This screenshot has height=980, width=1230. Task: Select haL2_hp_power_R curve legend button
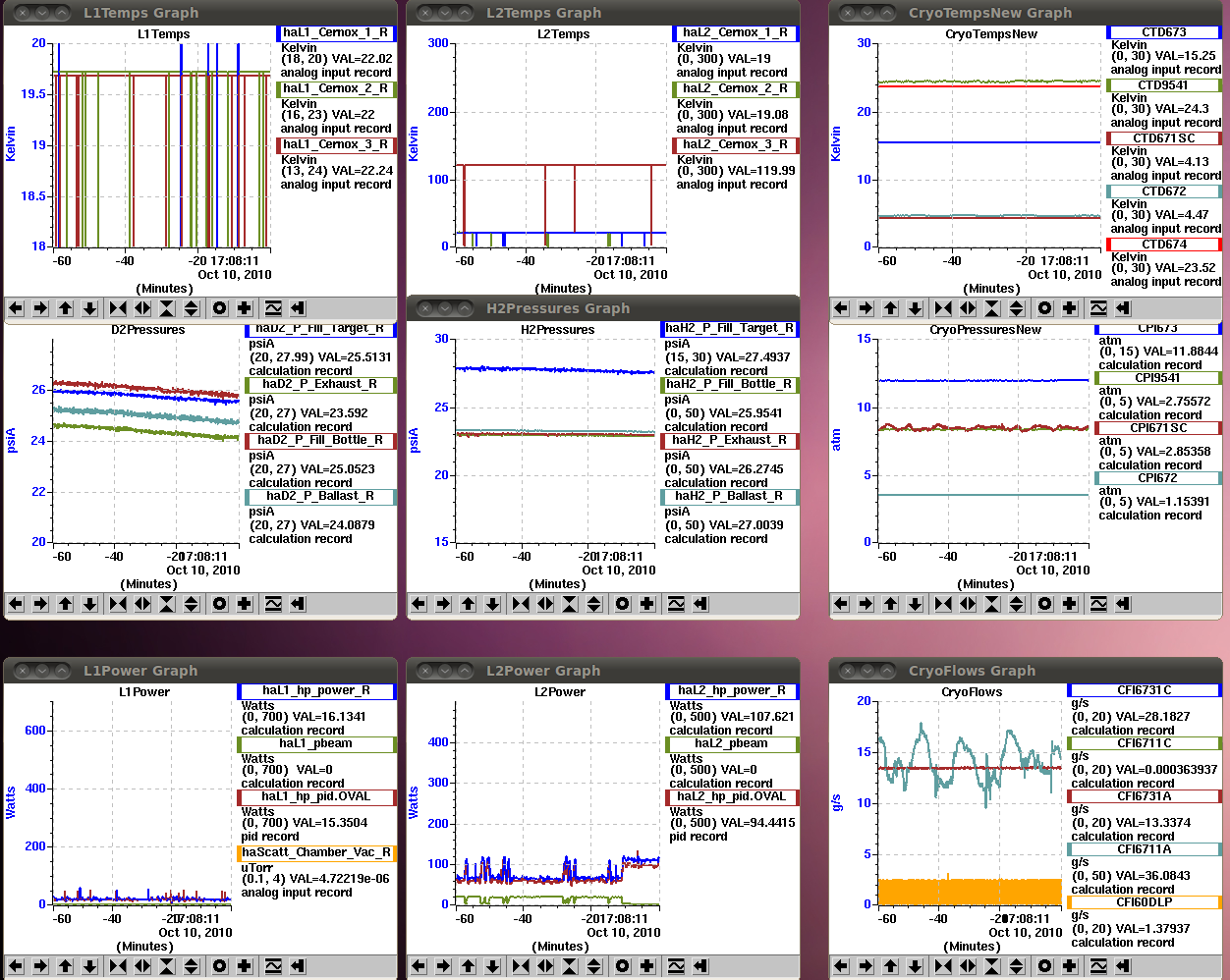tap(732, 691)
